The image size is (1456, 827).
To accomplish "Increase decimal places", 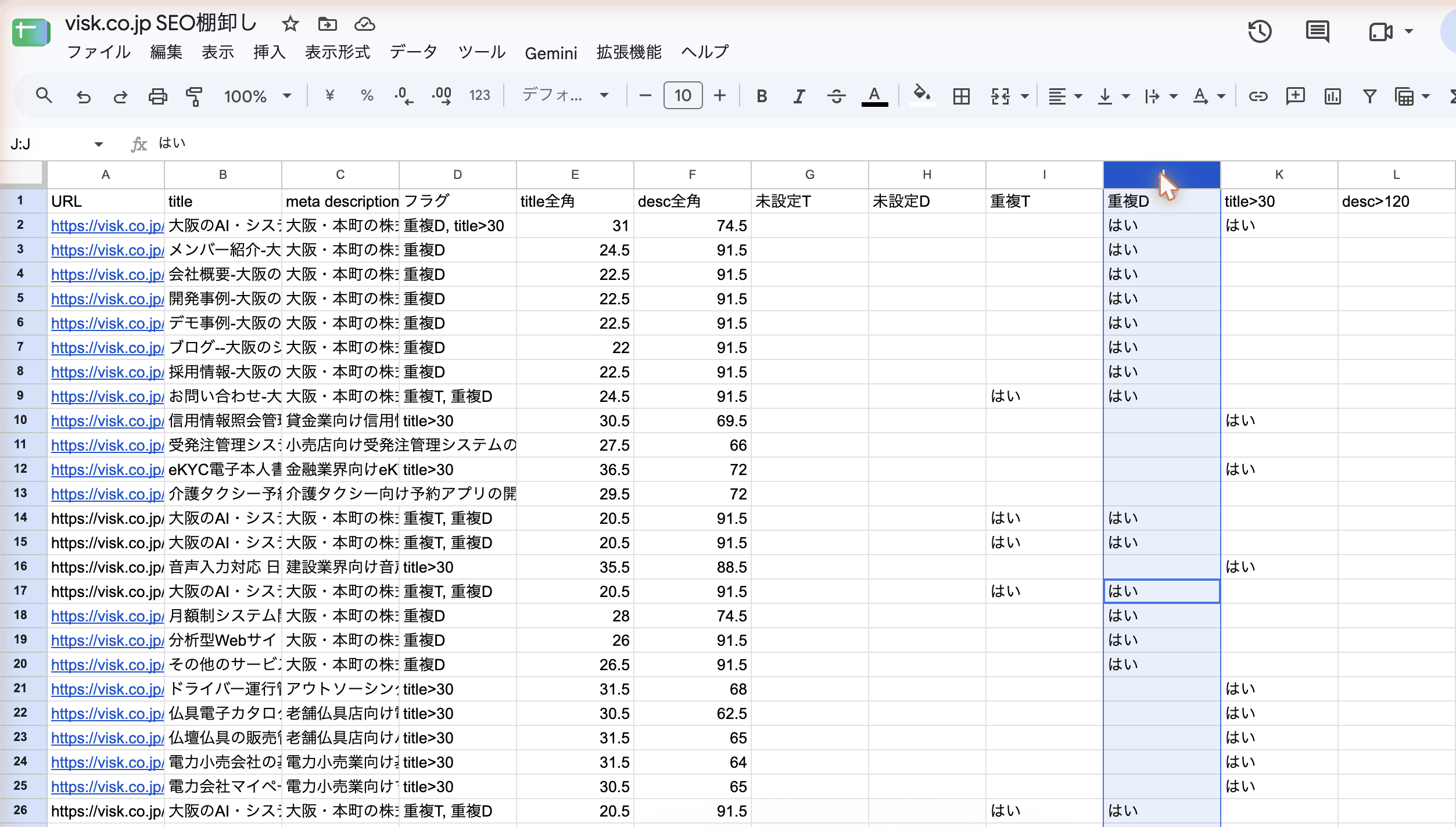I will [x=442, y=96].
